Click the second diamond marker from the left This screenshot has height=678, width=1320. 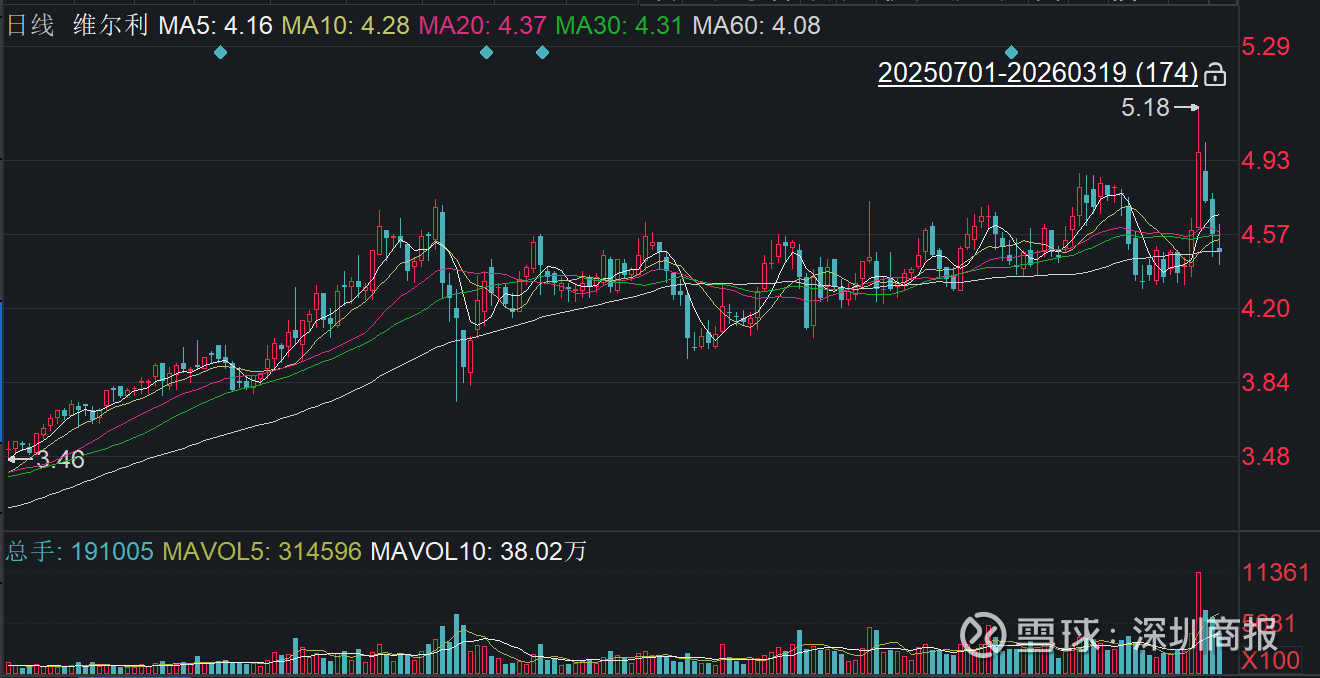(486, 52)
